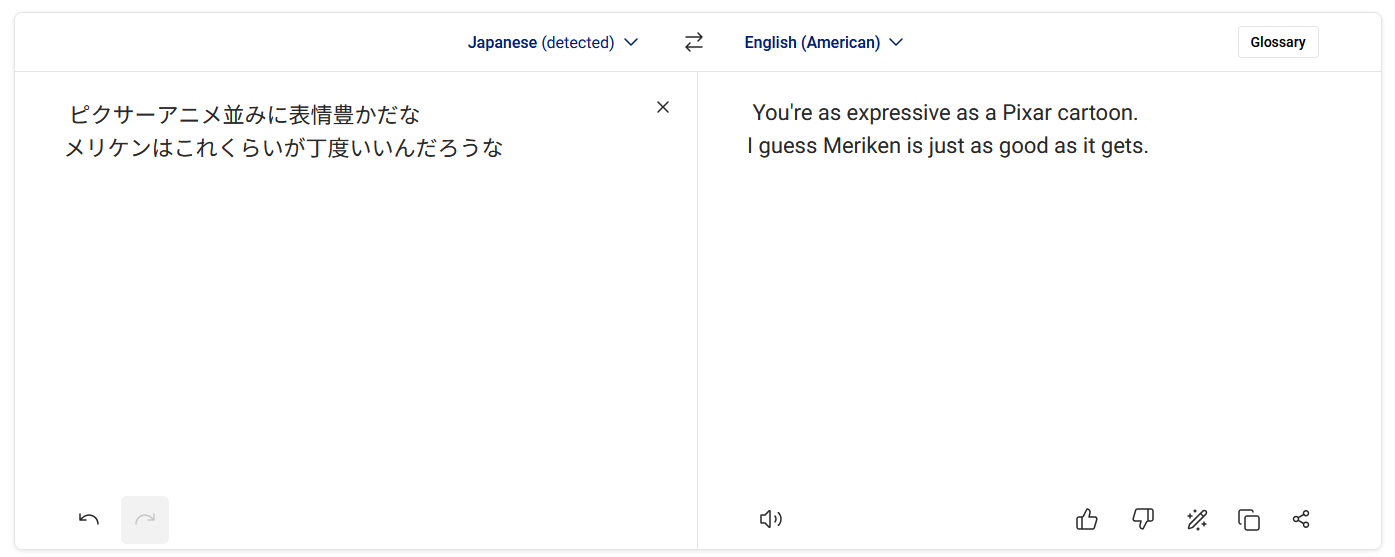Click the word "expressive" in the translation

(898, 112)
